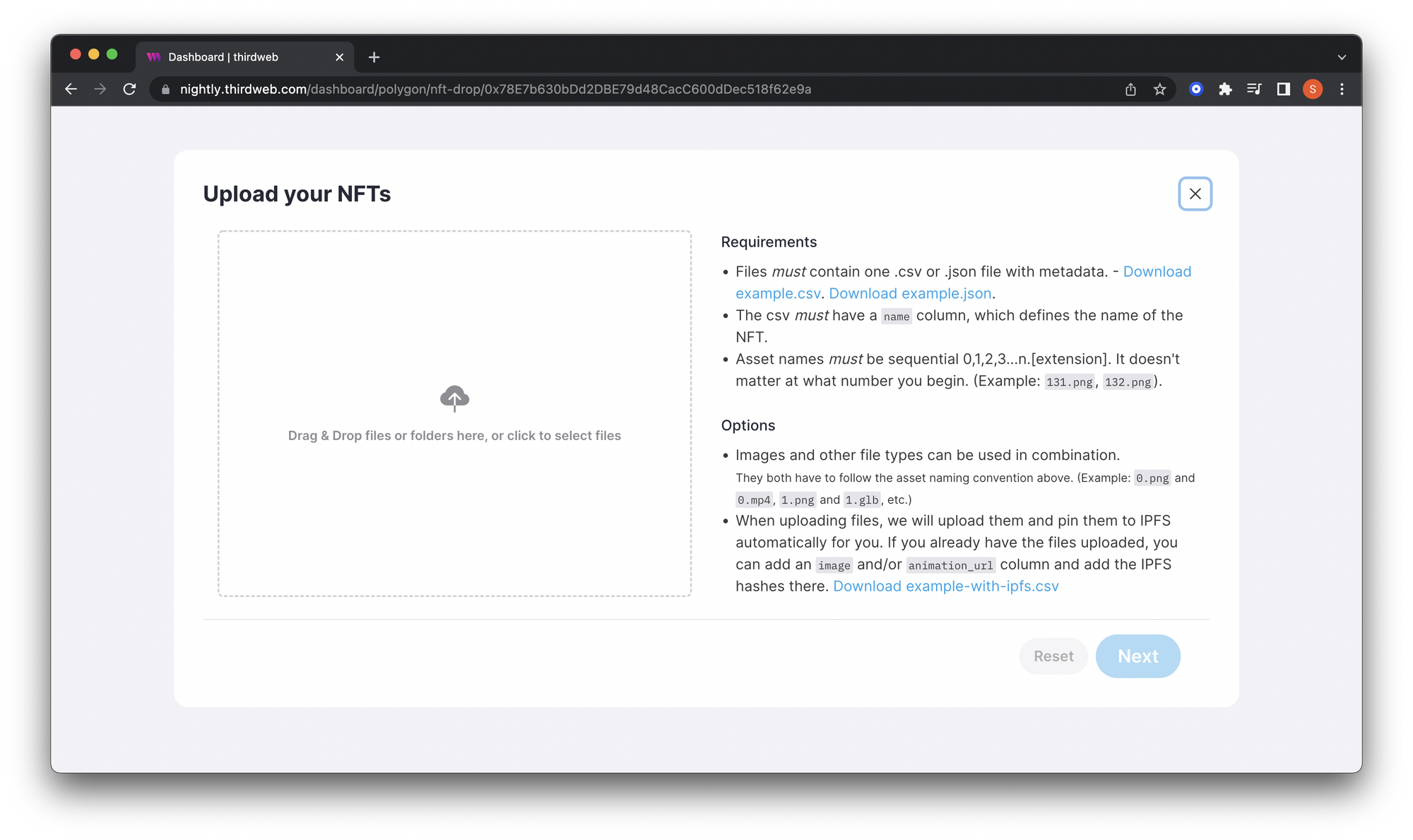This screenshot has width=1413, height=840.
Task: Open the Extensions puzzle icon
Action: click(x=1225, y=89)
